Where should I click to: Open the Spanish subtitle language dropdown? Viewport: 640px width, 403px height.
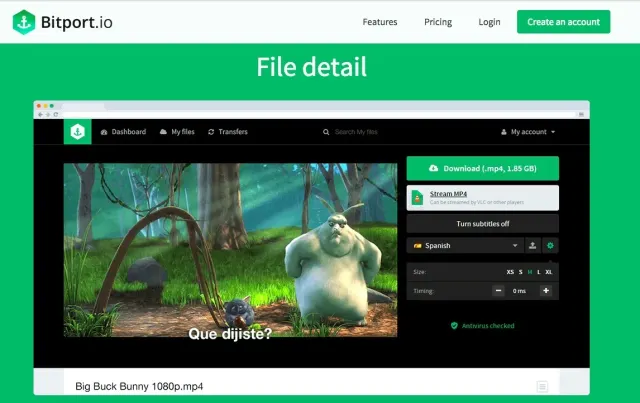465,245
